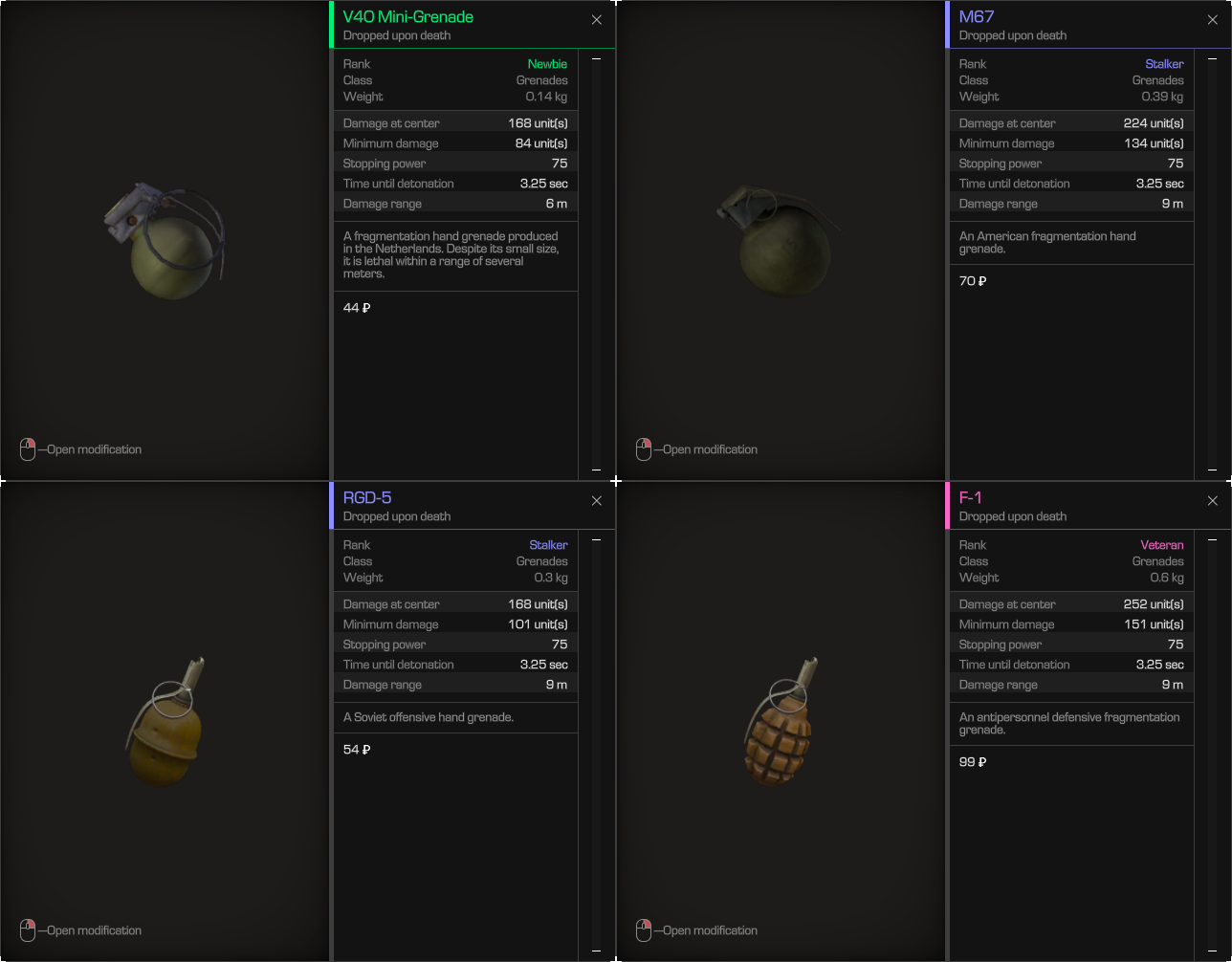Click the RGD-5 scrollbar top marker

(x=597, y=540)
